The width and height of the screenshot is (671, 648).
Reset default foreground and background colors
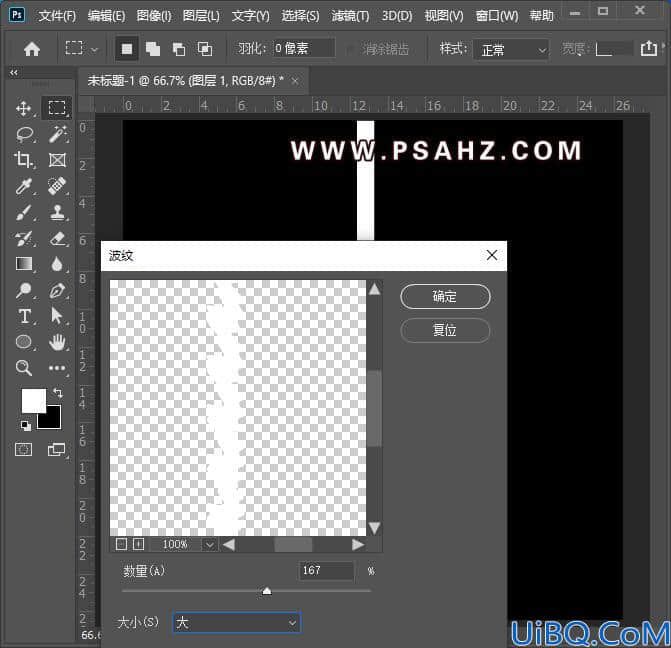pyautogui.click(x=26, y=425)
